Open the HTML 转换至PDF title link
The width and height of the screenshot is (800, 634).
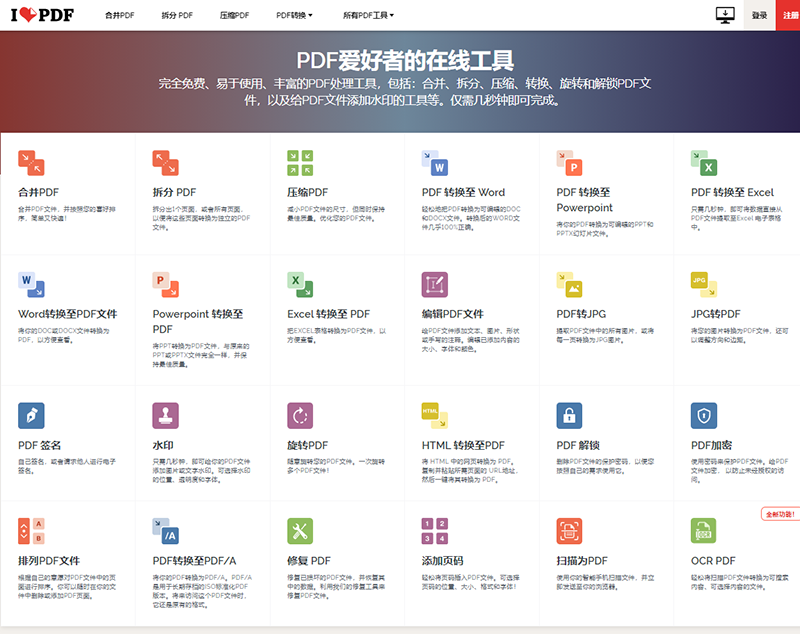pyautogui.click(x=463, y=445)
